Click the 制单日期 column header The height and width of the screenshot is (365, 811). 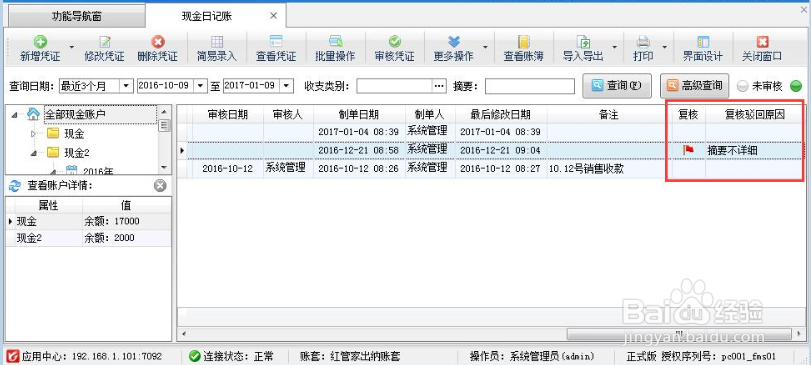(x=359, y=115)
